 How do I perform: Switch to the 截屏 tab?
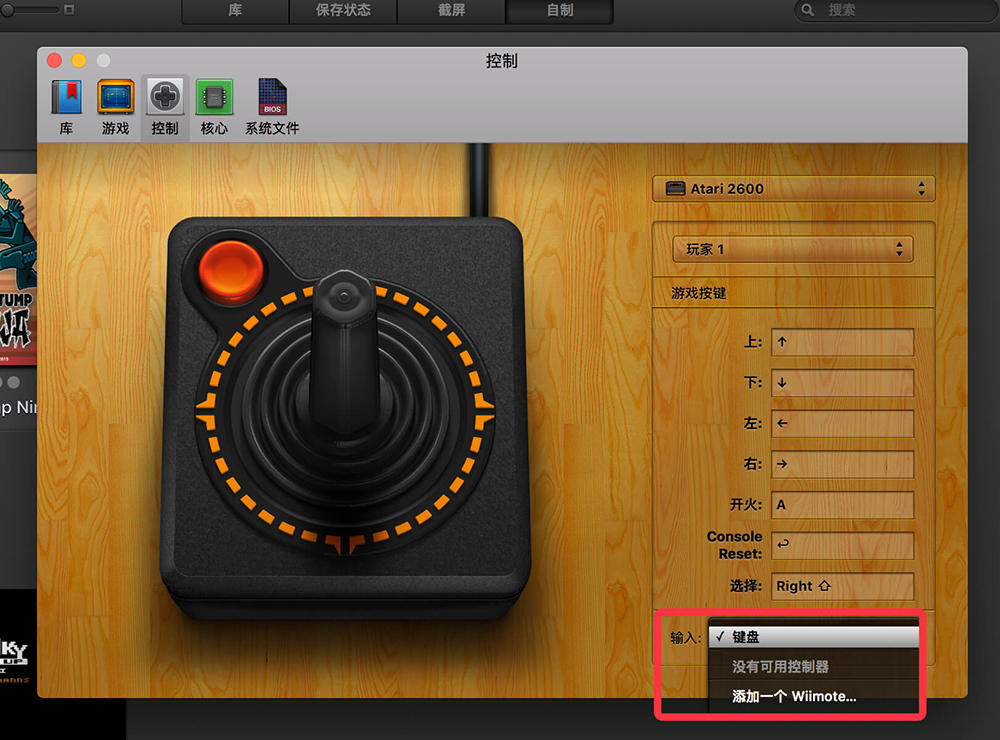(451, 10)
